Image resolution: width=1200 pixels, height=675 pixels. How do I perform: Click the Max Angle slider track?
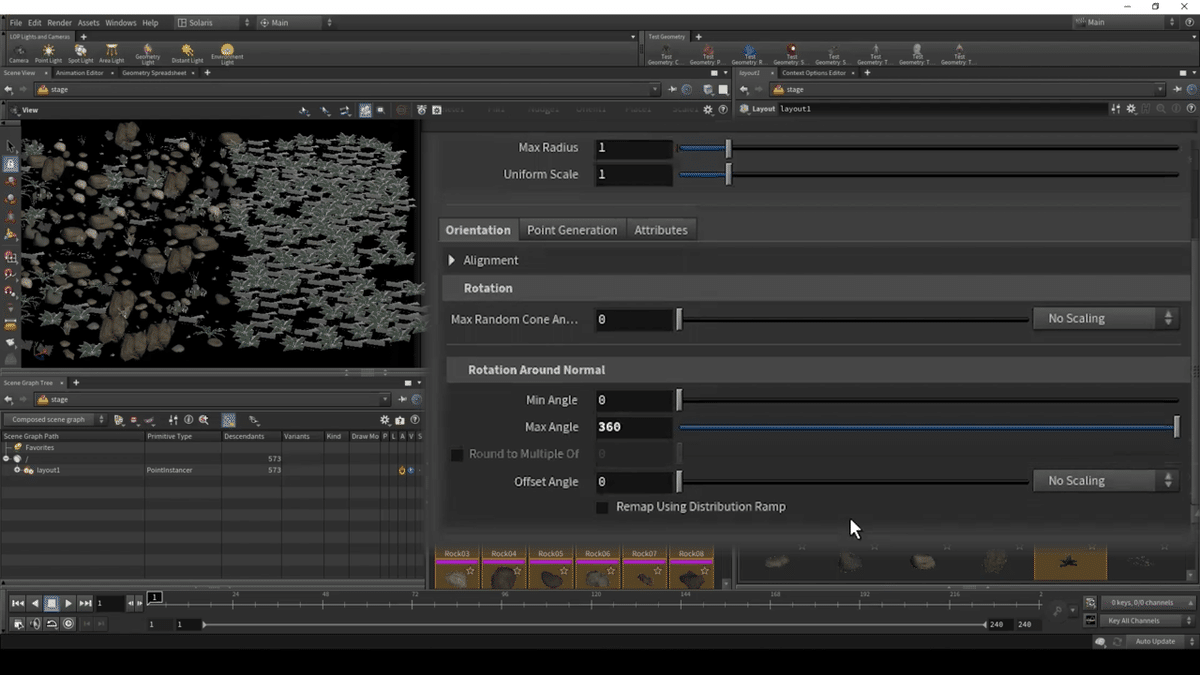[926, 427]
